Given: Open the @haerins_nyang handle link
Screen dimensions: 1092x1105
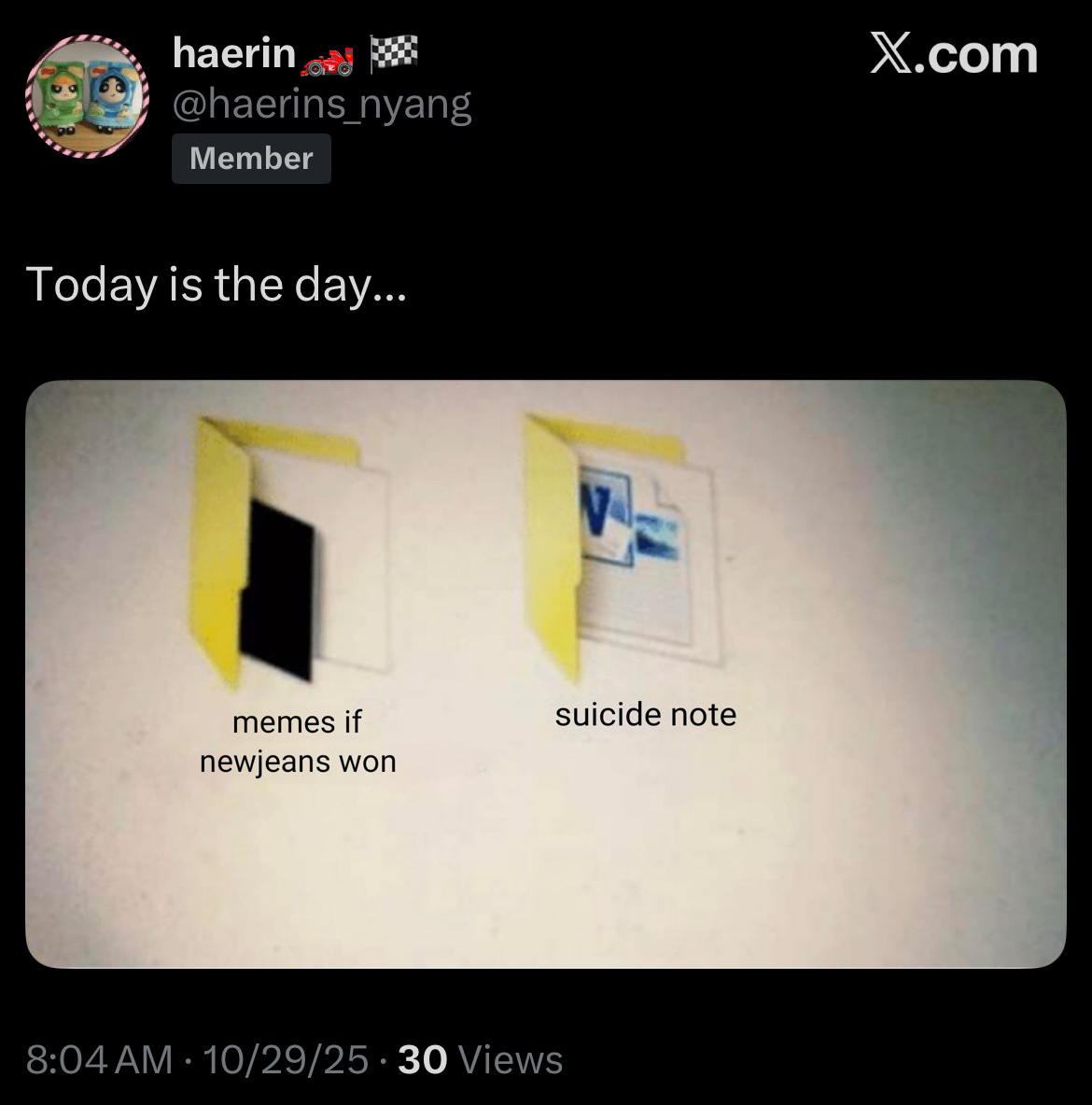Looking at the screenshot, I should tap(322, 105).
